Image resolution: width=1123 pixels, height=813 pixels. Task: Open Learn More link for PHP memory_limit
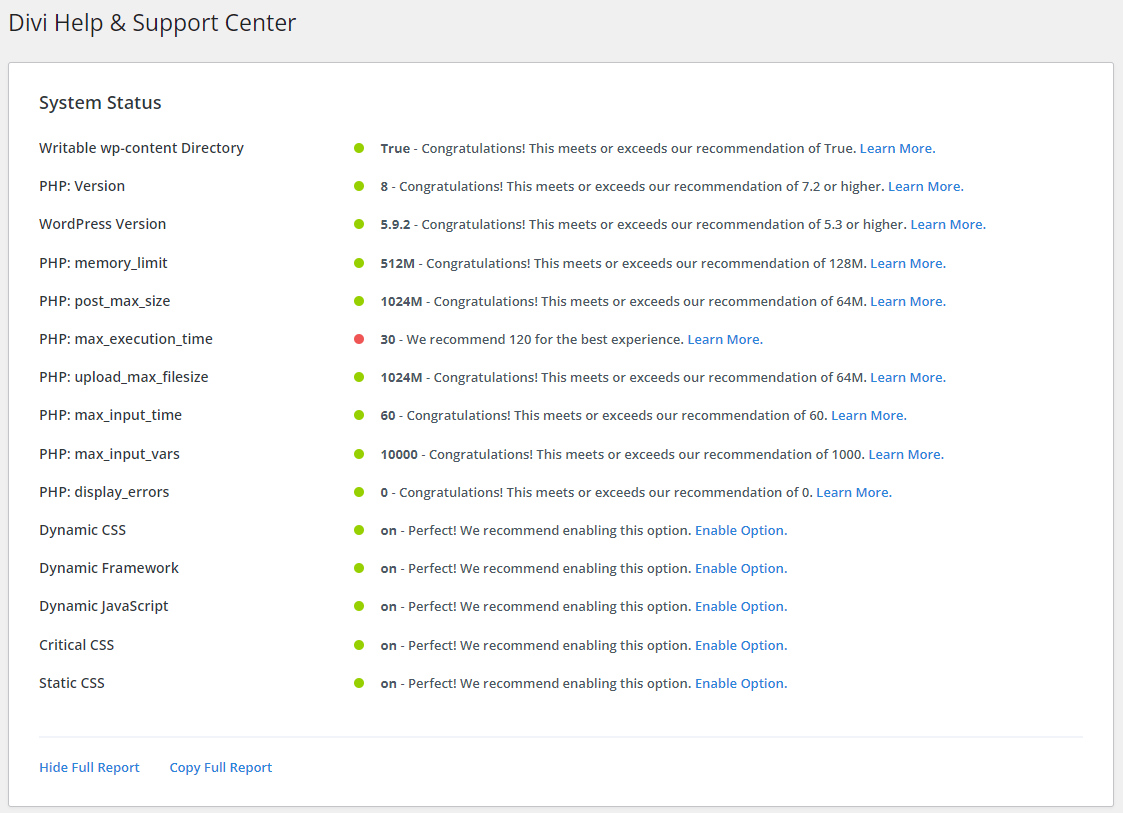point(908,264)
